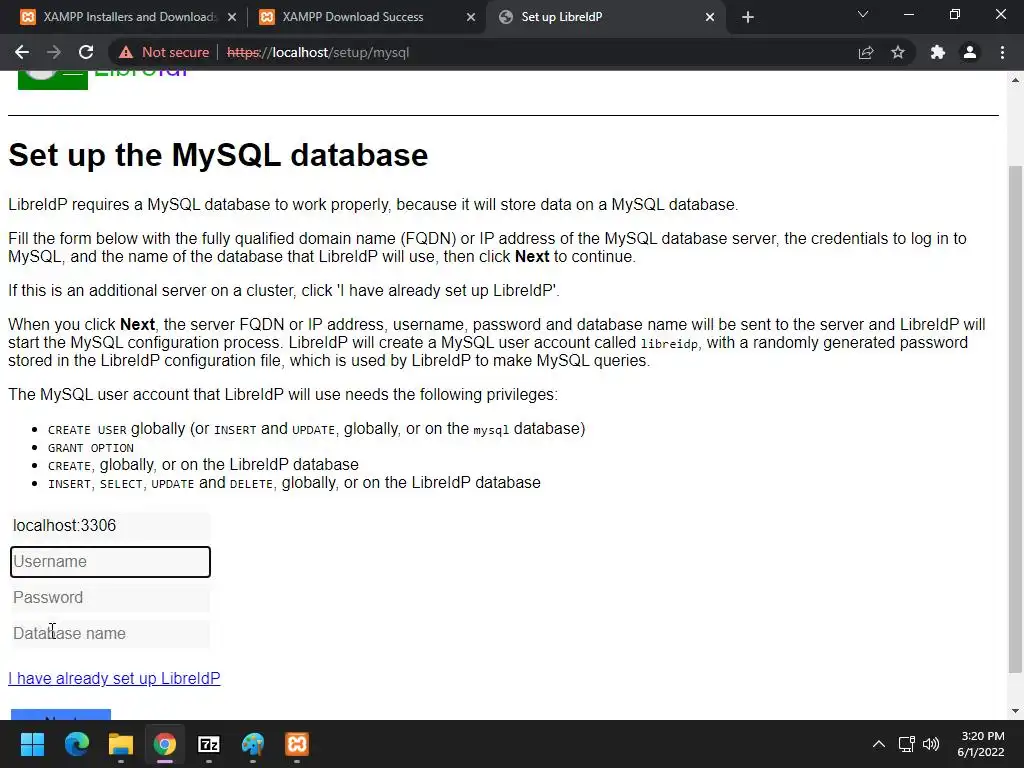Open a new browser tab
Screen dimensions: 1024x768
748,17
